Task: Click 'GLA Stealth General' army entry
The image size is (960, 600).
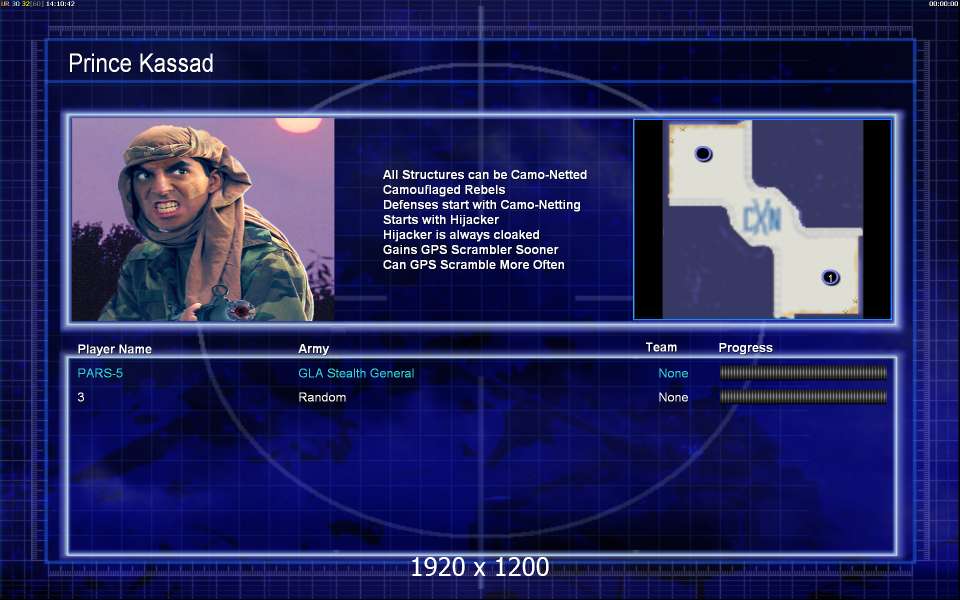Action: [x=356, y=373]
